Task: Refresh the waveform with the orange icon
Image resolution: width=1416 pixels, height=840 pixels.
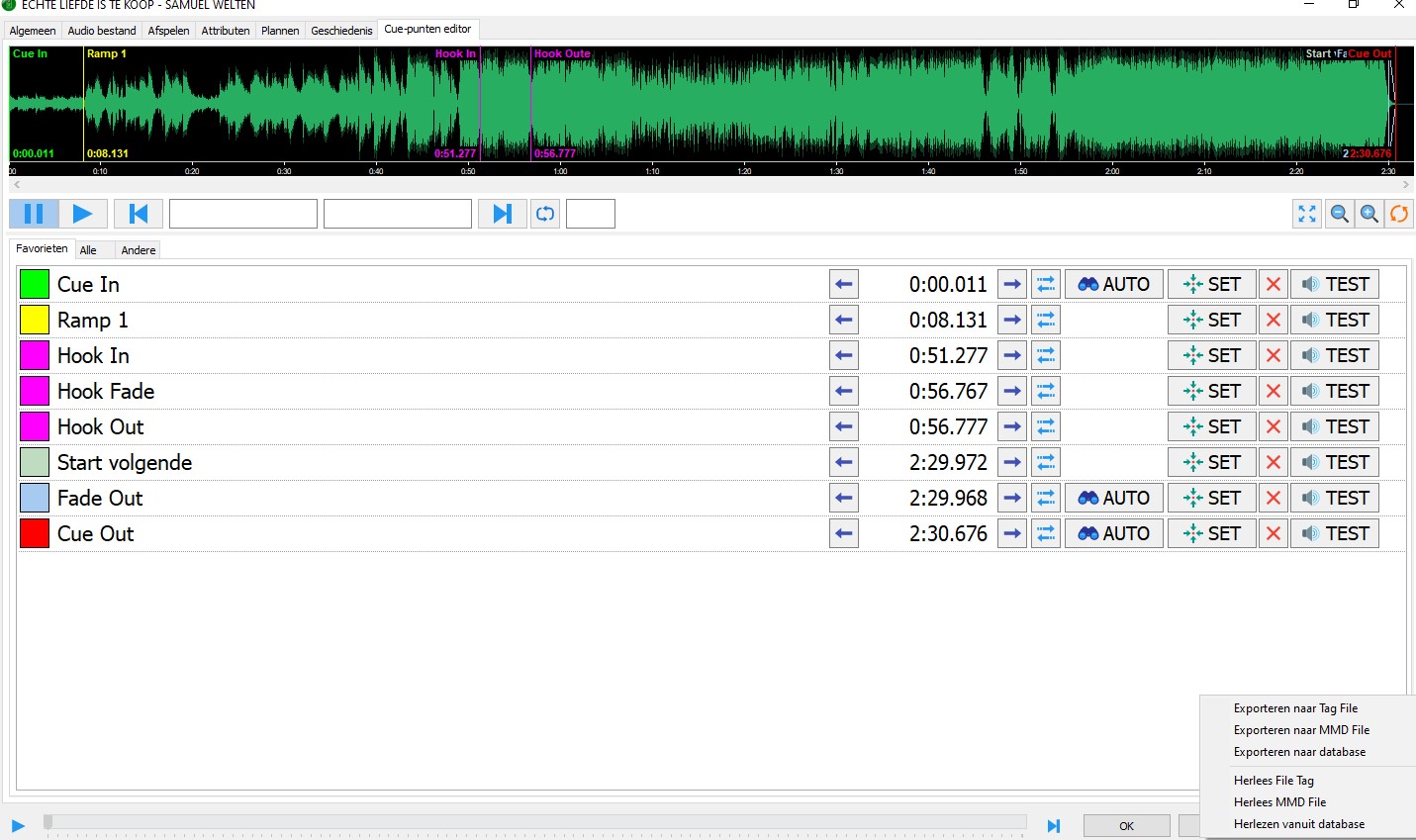Action: [1398, 214]
